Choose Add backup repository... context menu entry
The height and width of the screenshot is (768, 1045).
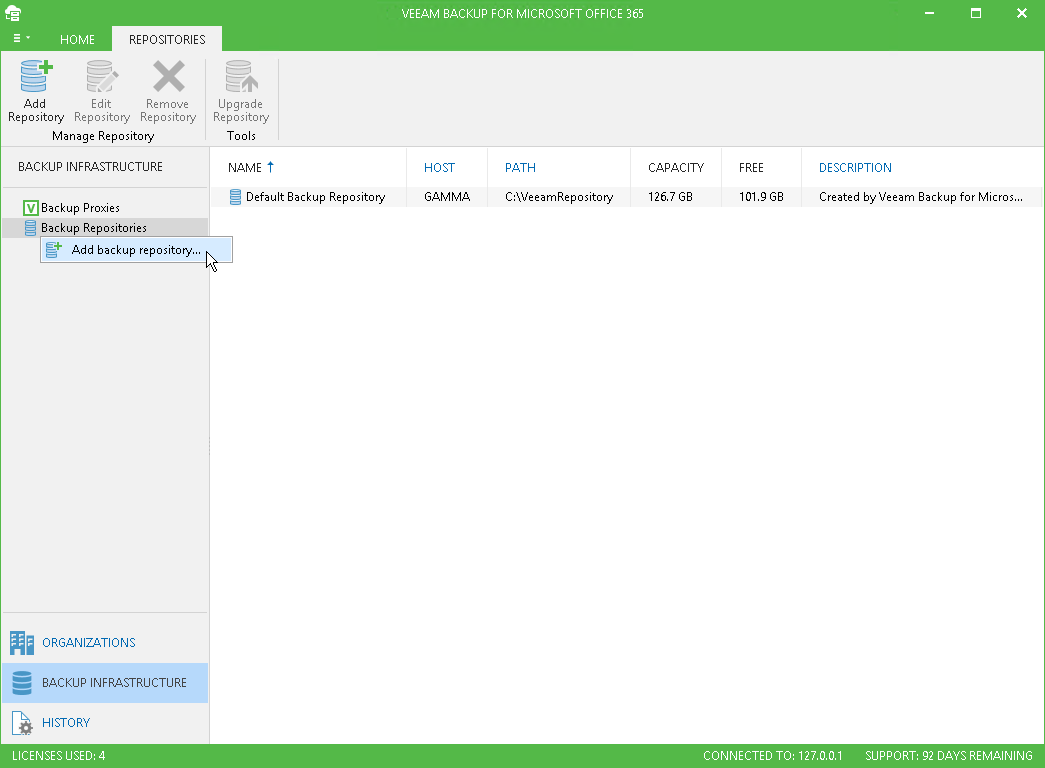tap(136, 250)
